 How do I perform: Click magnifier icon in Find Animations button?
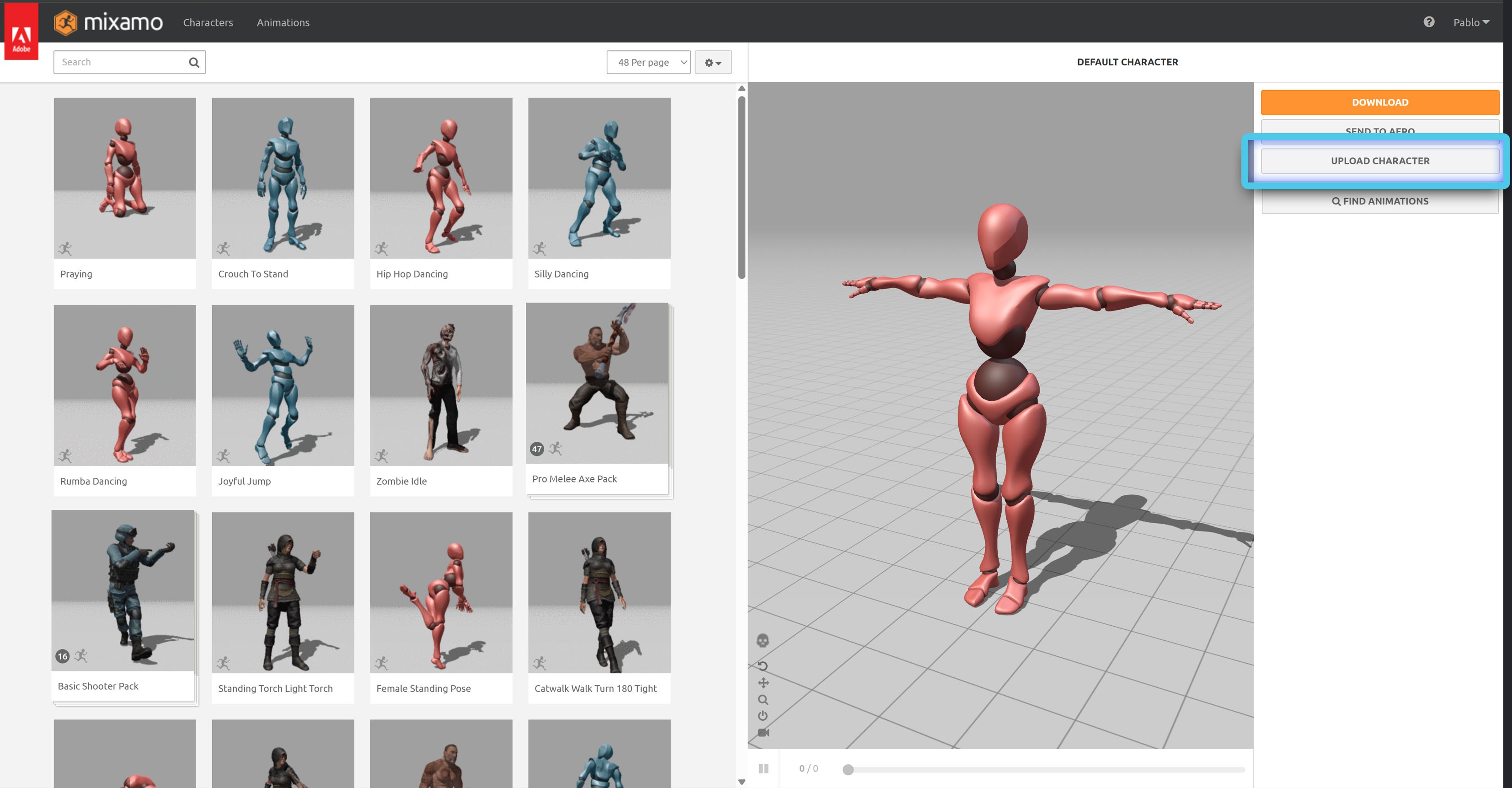[x=1336, y=201]
